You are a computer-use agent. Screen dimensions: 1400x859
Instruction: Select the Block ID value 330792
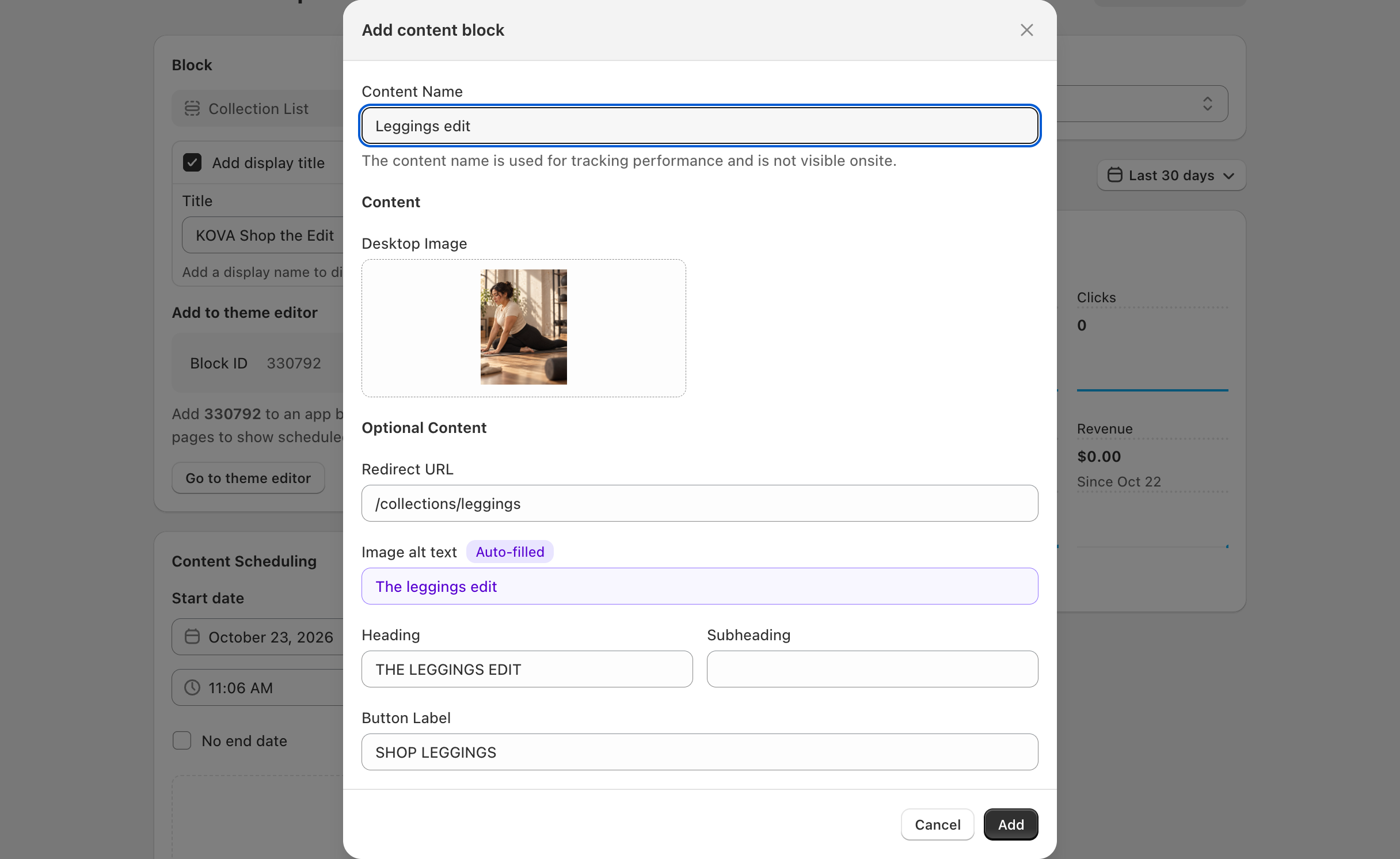click(294, 363)
